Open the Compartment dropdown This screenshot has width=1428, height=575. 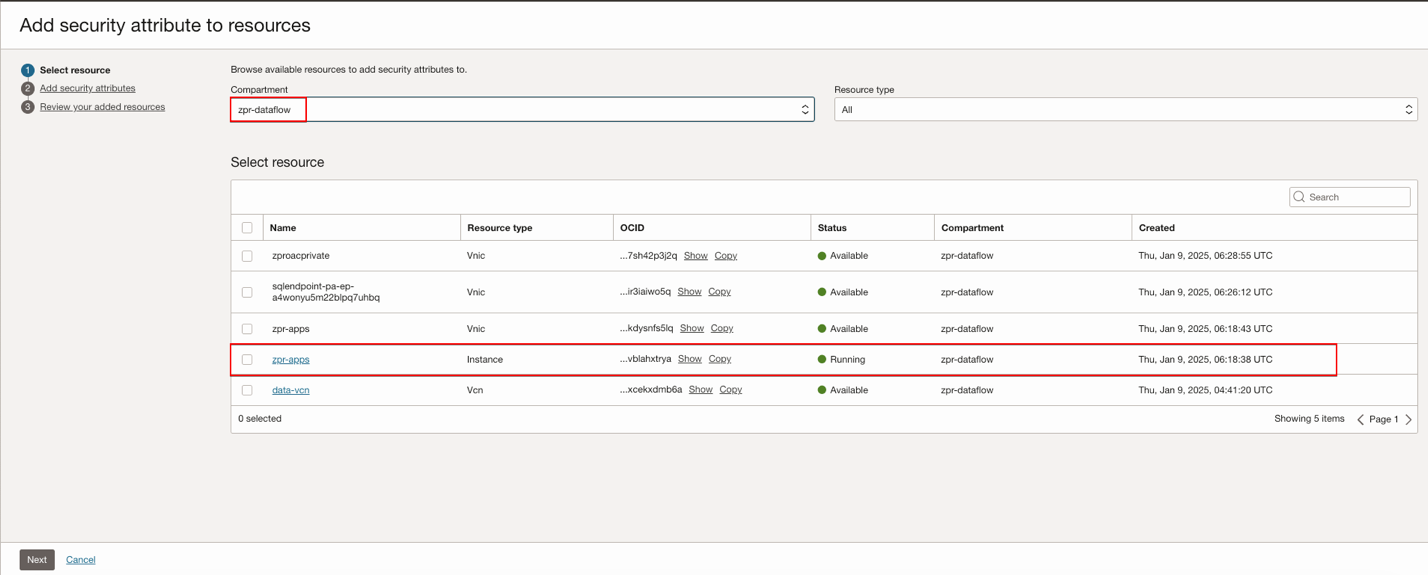(522, 110)
